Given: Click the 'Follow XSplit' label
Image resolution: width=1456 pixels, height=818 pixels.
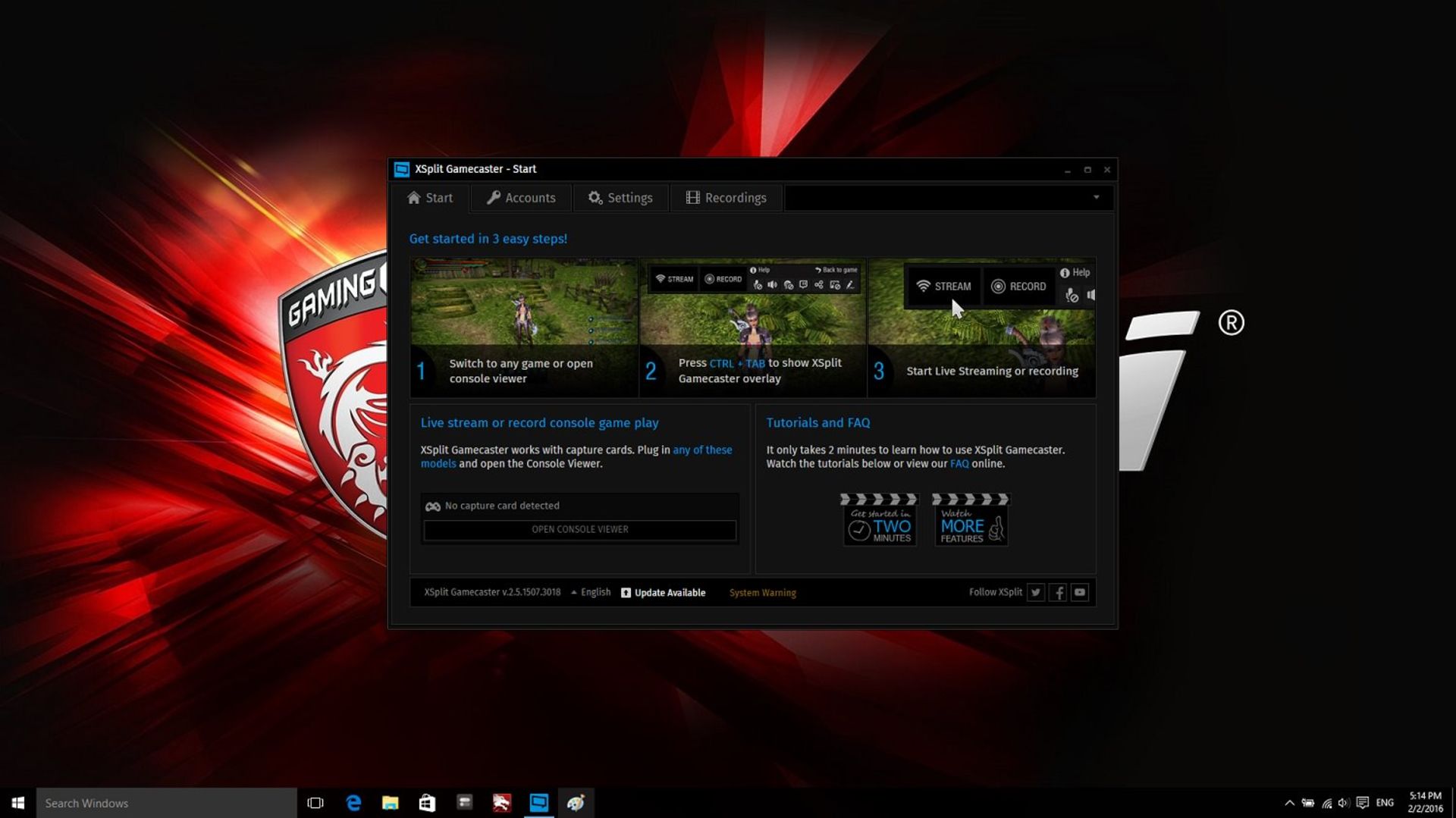Looking at the screenshot, I should (x=995, y=593).
